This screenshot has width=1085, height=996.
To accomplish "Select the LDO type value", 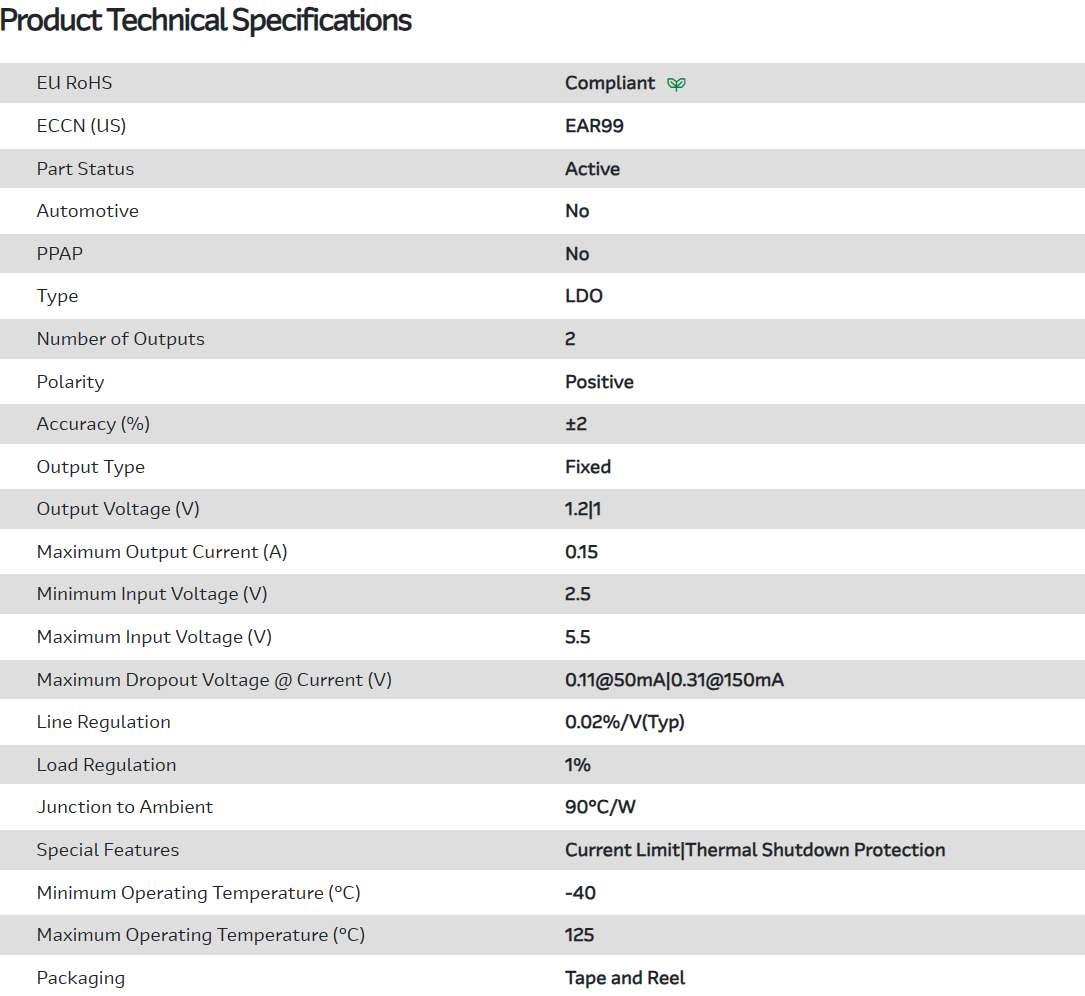I will tap(584, 296).
